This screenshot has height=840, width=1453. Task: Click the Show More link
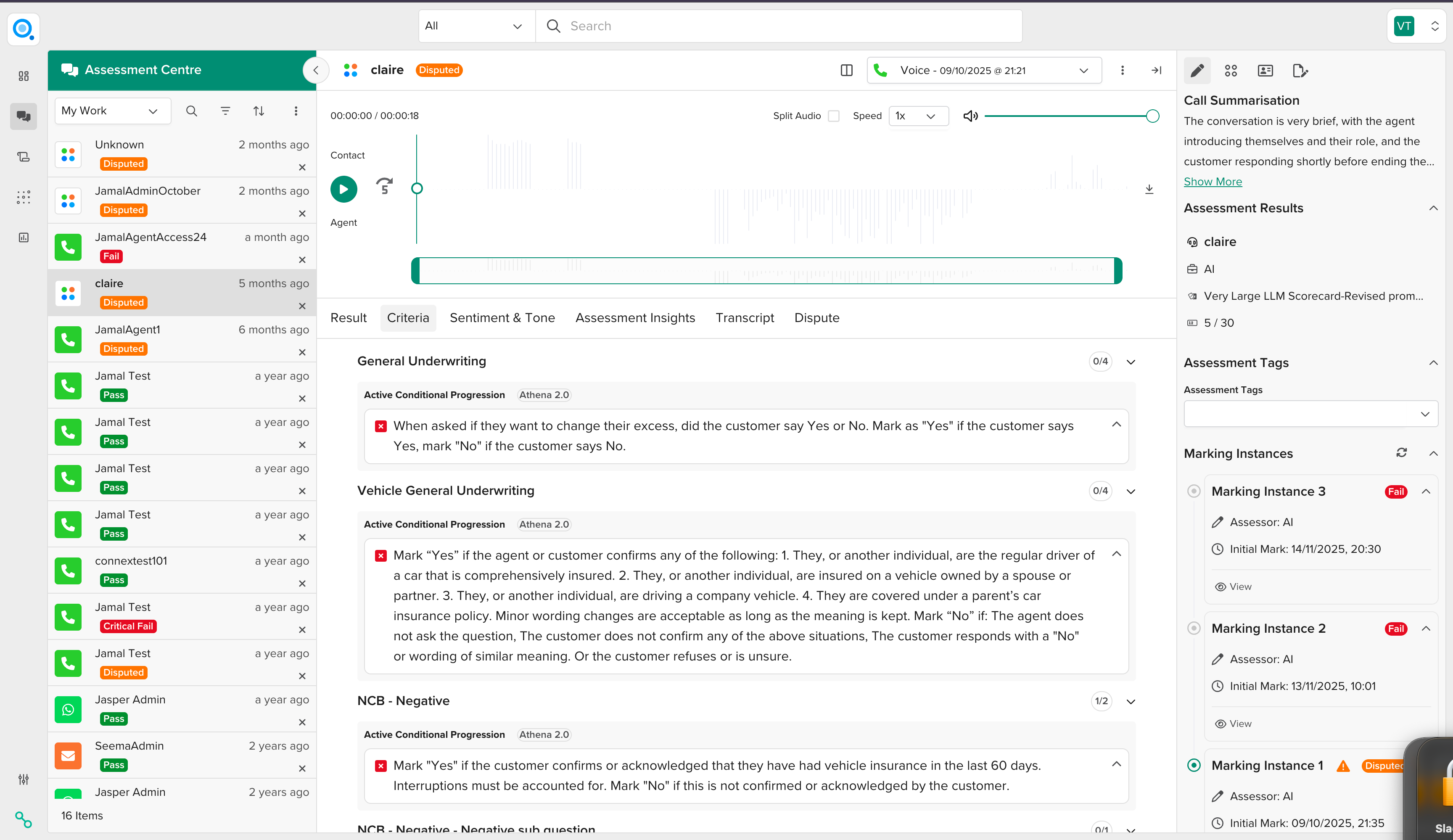1213,182
